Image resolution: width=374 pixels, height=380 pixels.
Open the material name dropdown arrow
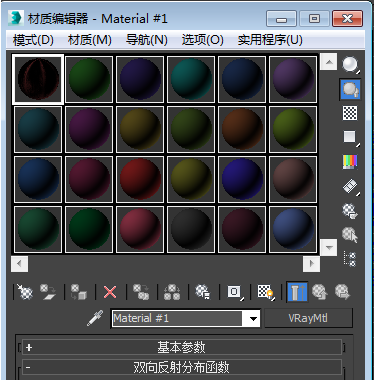pos(253,319)
